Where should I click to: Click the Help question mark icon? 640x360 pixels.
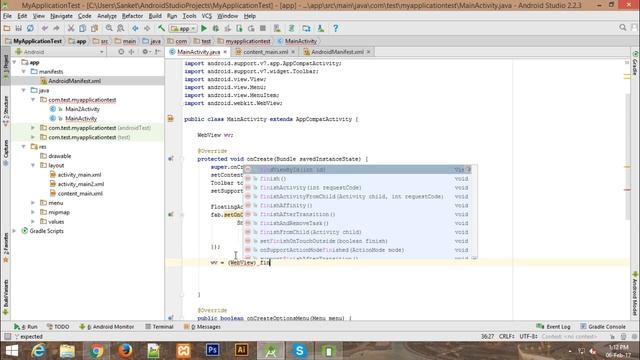pyautogui.click(x=336, y=28)
